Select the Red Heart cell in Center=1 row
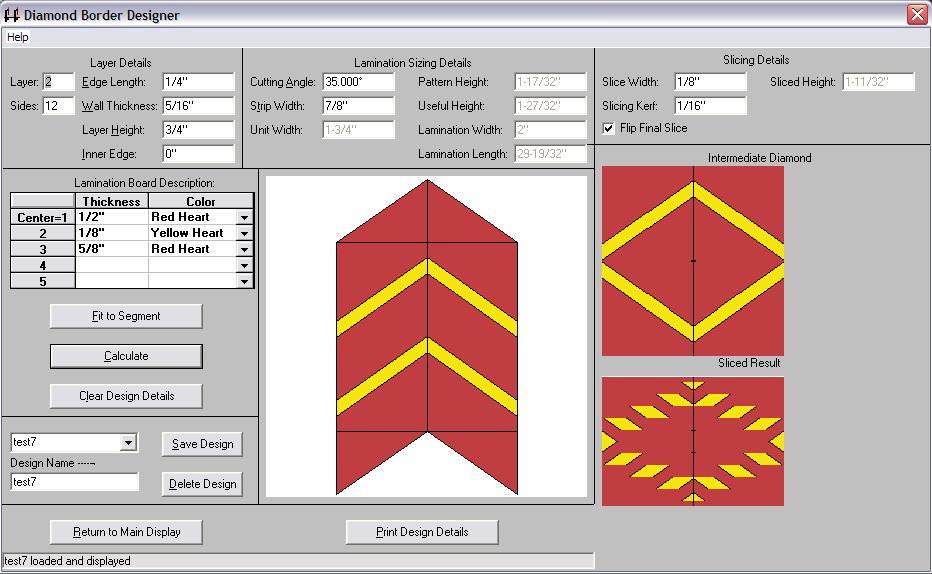Viewport: 932px width, 574px height. (193, 217)
